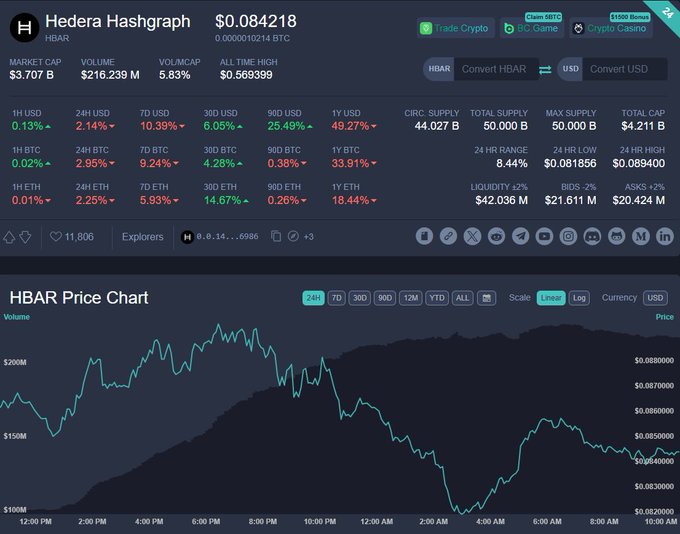Image resolution: width=680 pixels, height=534 pixels.
Task: Click the Price axis label
Action: (664, 317)
